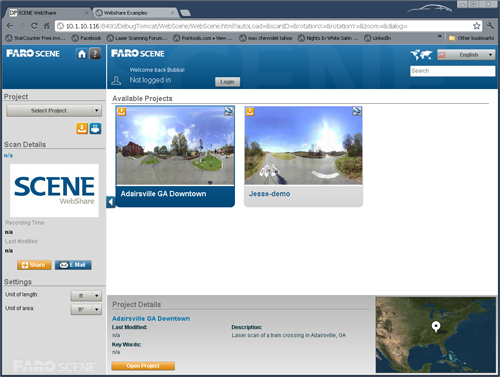Click the blue print icon in Project panel
500x377 pixels.
click(x=95, y=128)
